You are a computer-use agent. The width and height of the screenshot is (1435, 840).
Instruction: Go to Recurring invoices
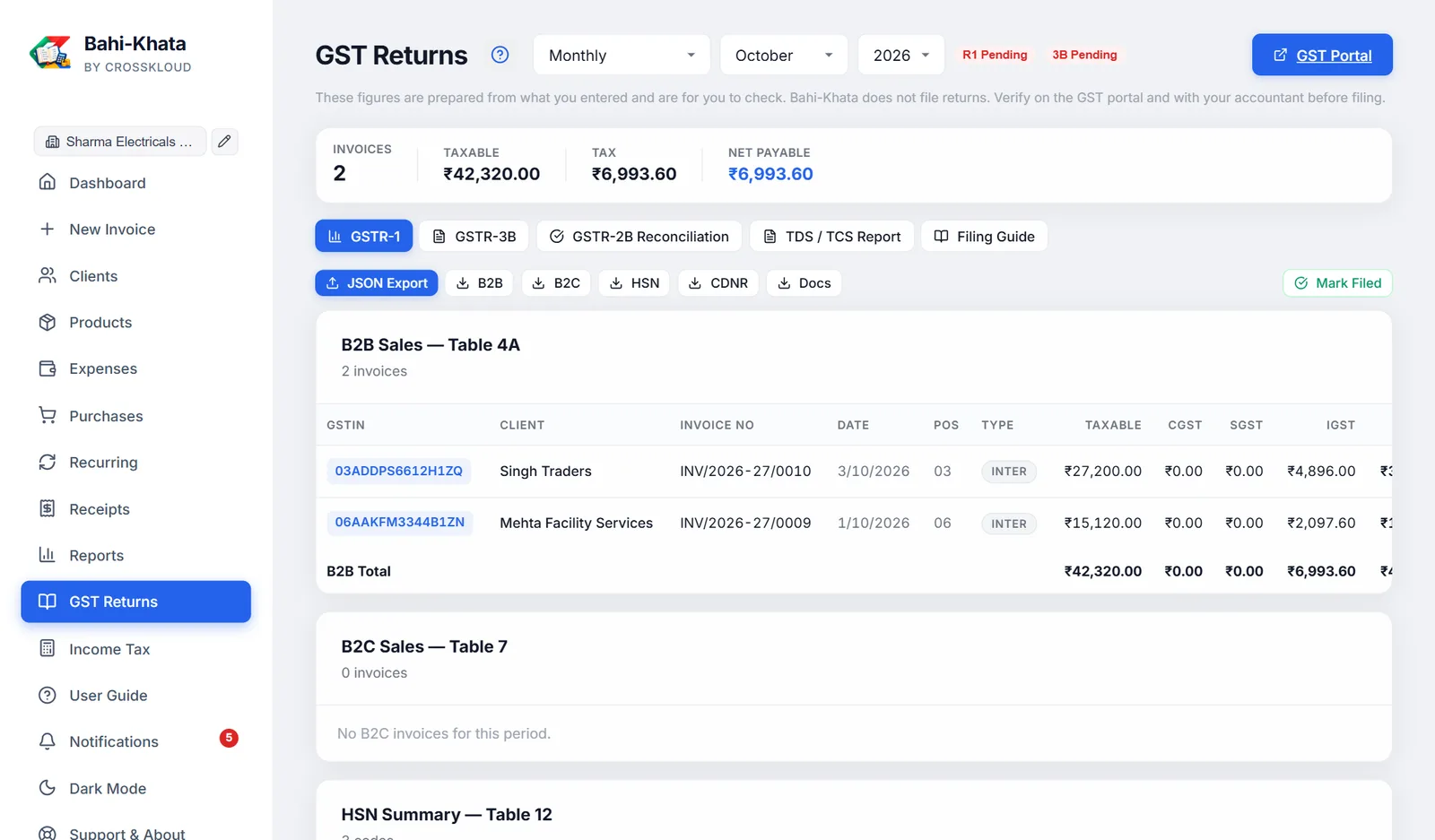coord(135,463)
